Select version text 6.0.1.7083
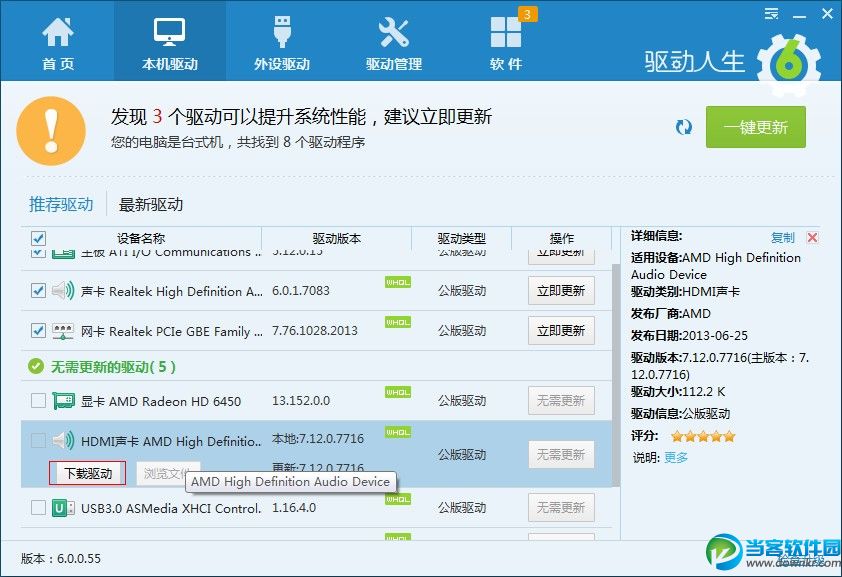This screenshot has height=577, width=842. (301, 290)
